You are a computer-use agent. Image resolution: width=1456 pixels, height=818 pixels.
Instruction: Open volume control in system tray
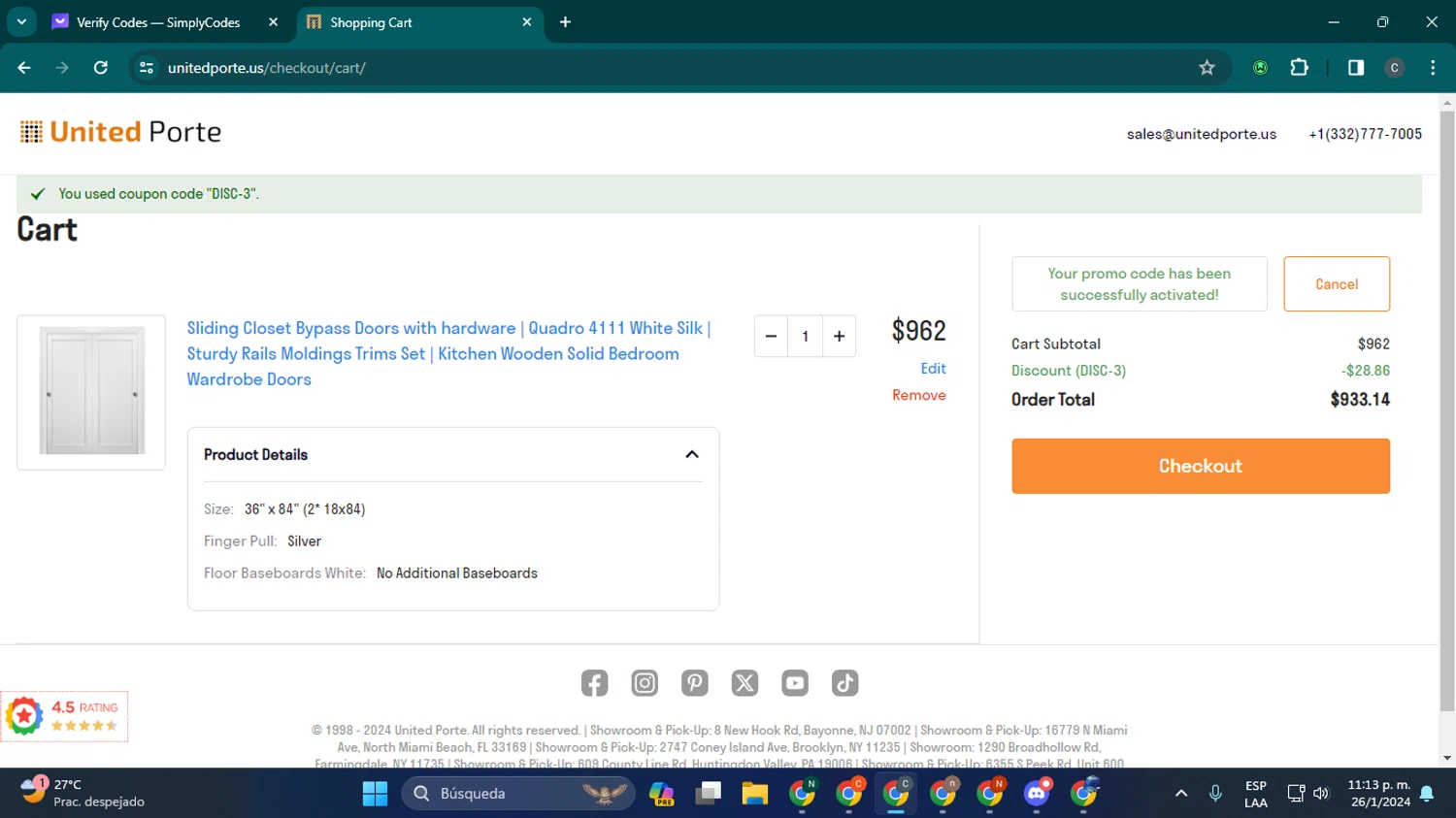(1321, 794)
